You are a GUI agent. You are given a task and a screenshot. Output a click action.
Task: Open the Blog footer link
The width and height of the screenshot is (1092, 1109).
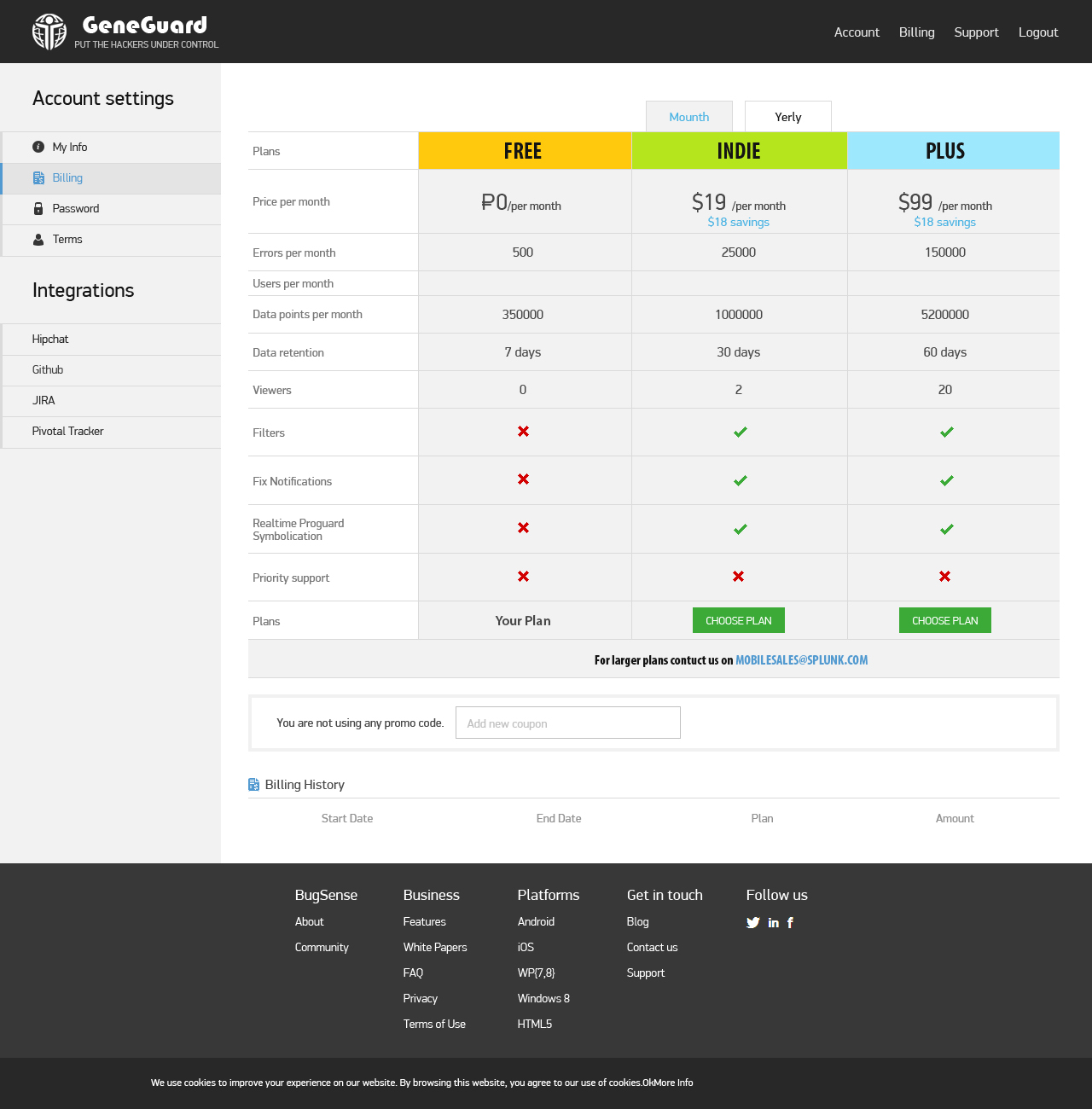click(x=637, y=922)
